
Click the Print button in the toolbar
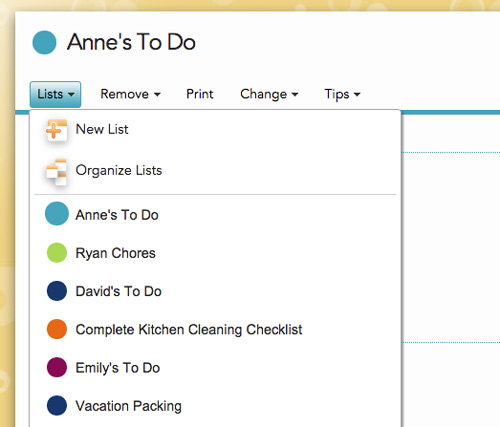tap(200, 94)
